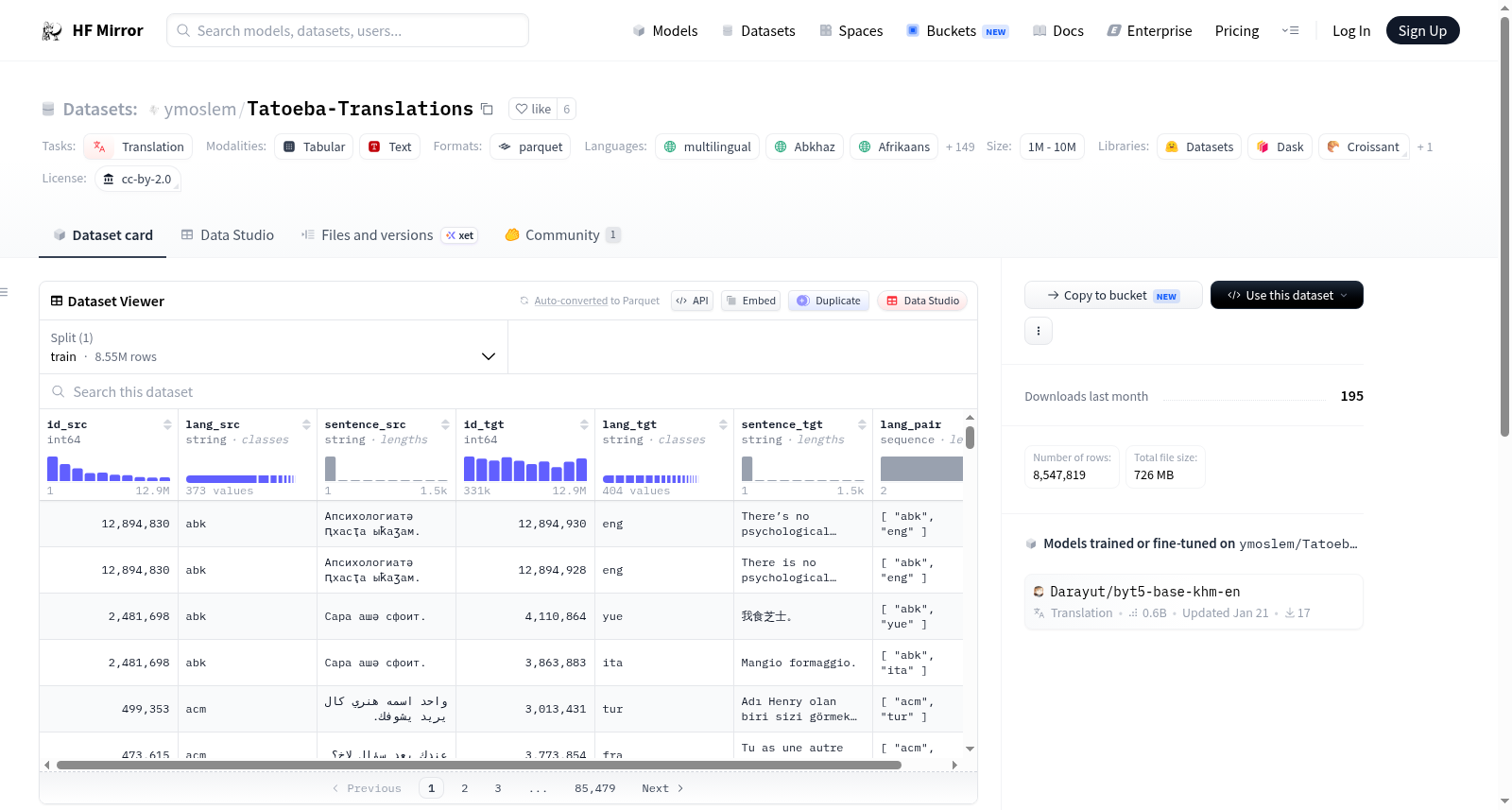Open Buckets in the top navigation
Image resolution: width=1512 pixels, height=810 pixels.
tap(957, 31)
